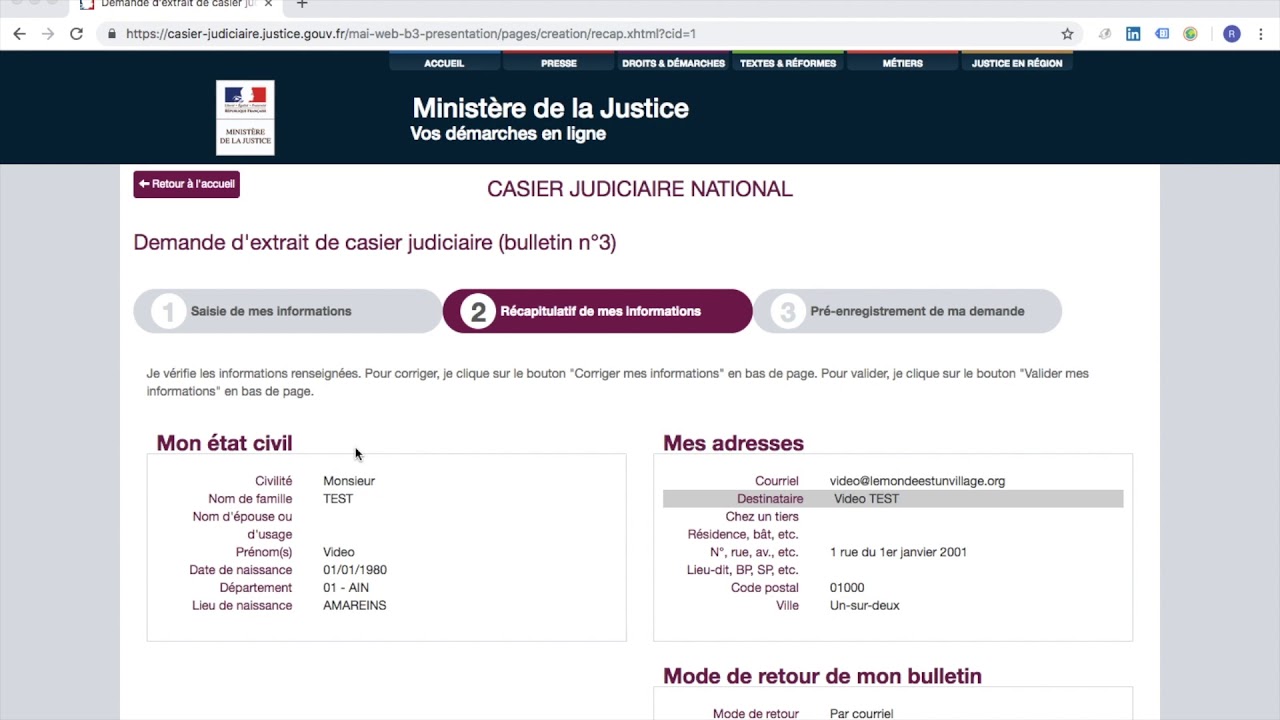Click email video@lemondeestunvillage.org
This screenshot has width=1280, height=720.
[917, 481]
